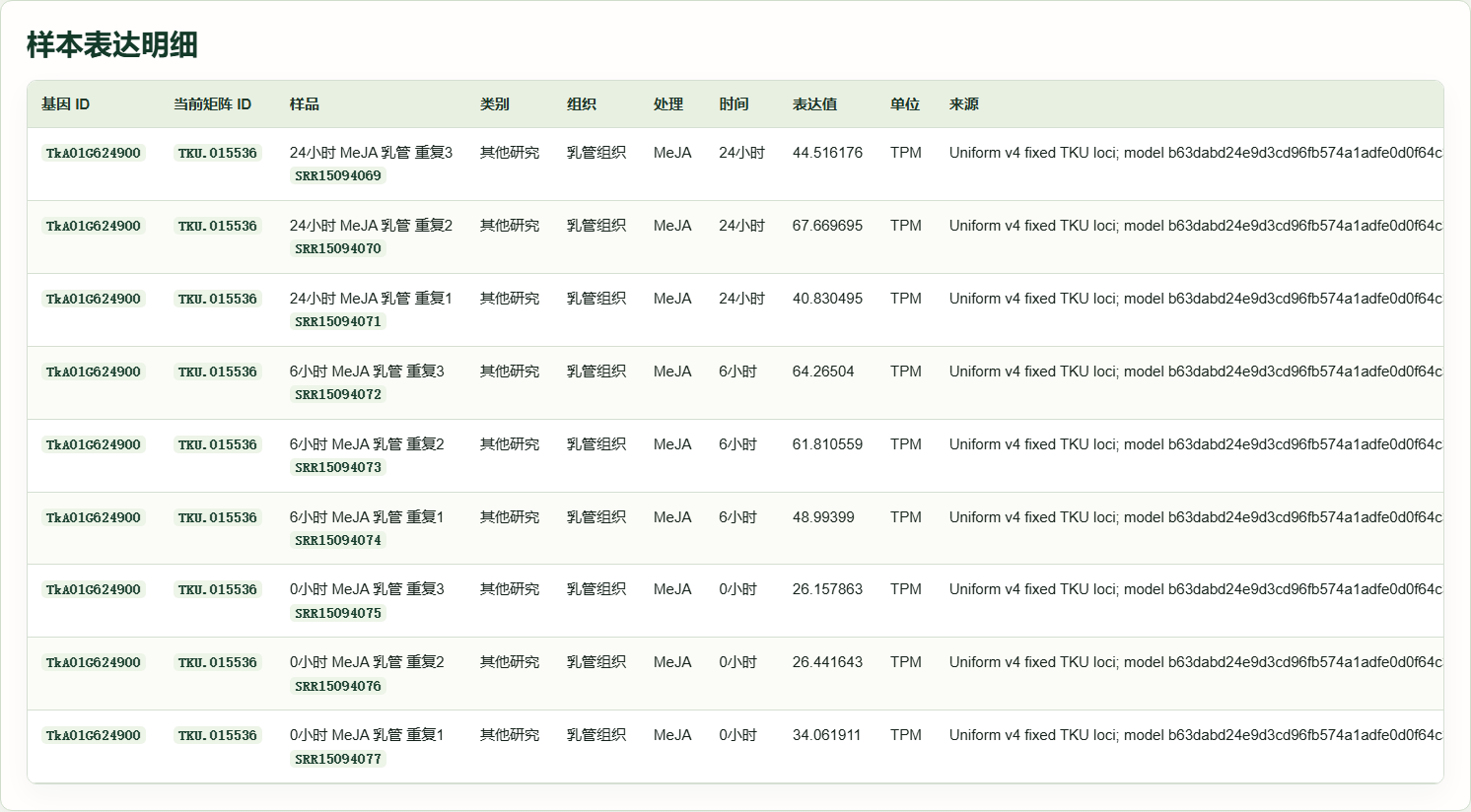The width and height of the screenshot is (1471, 812).
Task: Select run accession SRR15094070
Action: (x=338, y=249)
